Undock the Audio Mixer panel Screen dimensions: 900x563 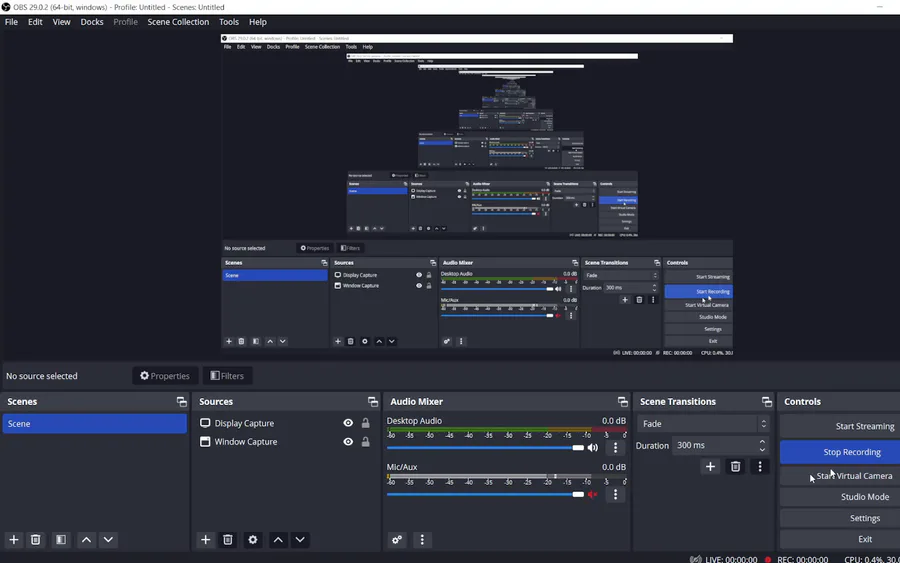pyautogui.click(x=622, y=402)
